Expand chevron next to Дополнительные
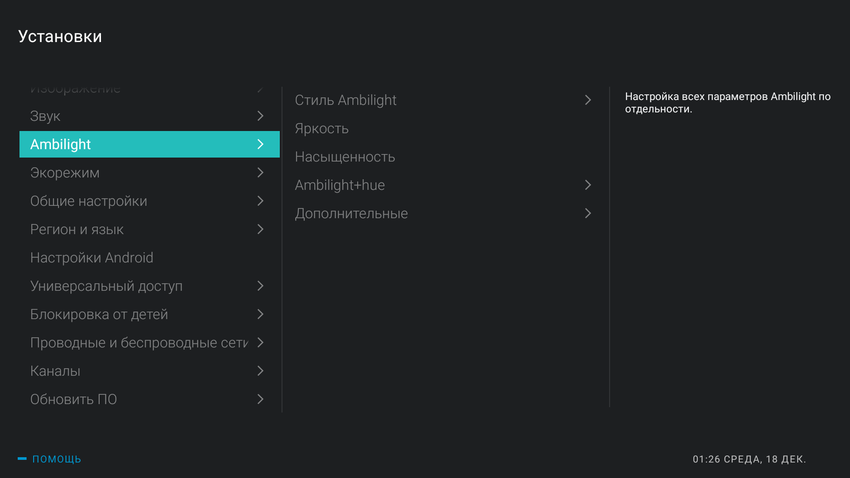Image resolution: width=850 pixels, height=478 pixels. (588, 213)
